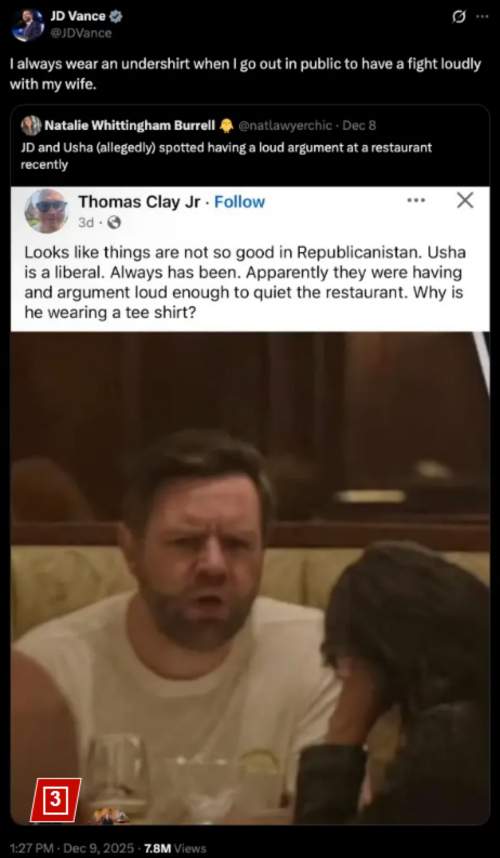Viewport: 500px width, 858px height.
Task: Click the Grok icon beside the more menu
Action: click(458, 17)
